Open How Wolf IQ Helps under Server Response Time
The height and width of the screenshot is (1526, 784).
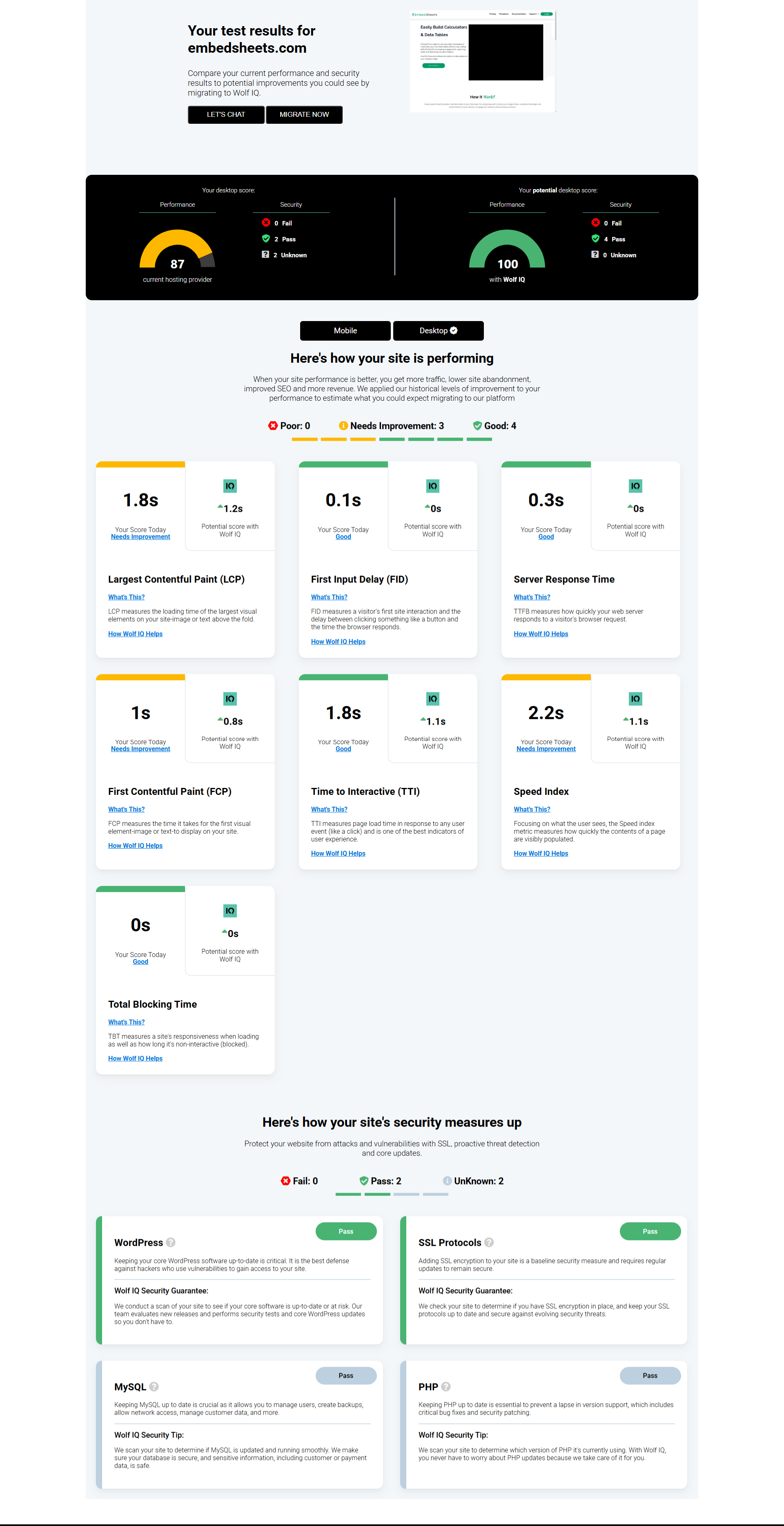tap(541, 634)
